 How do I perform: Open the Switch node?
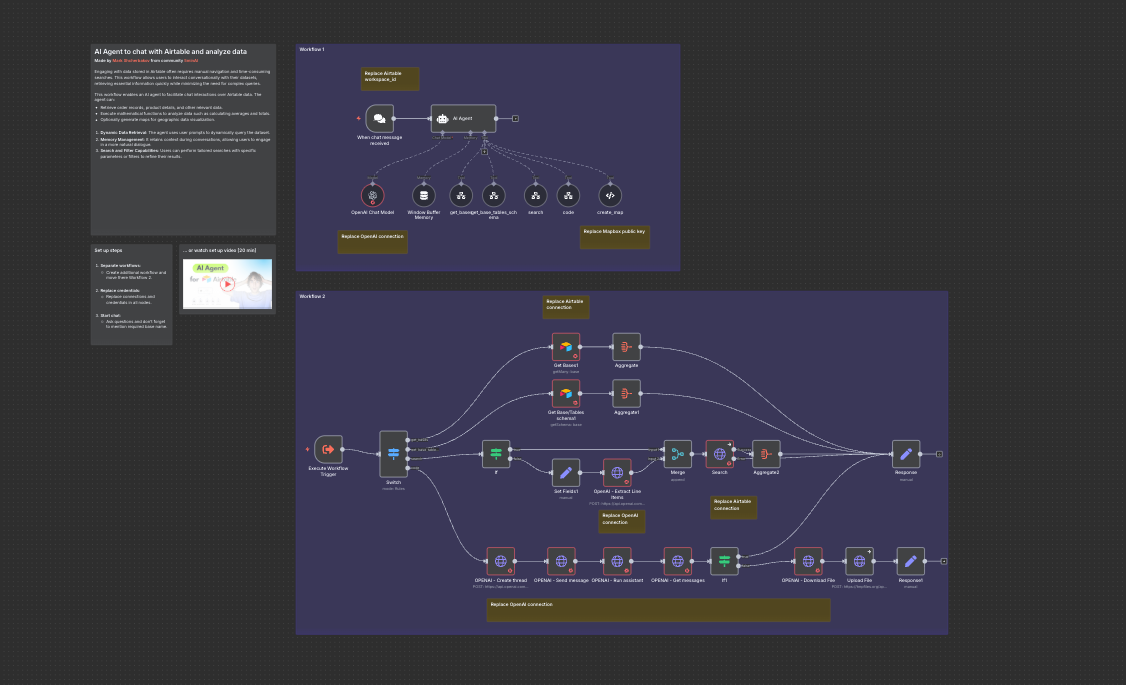pyautogui.click(x=393, y=454)
